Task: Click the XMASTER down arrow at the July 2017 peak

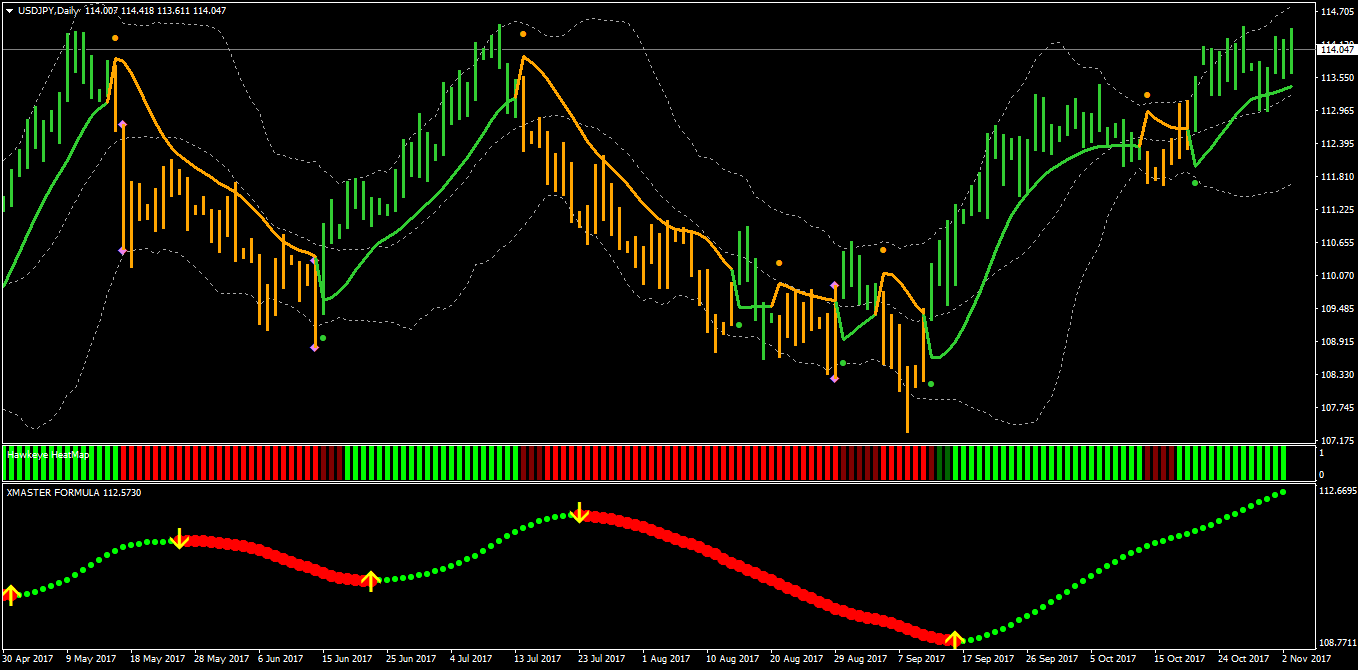Action: (x=578, y=512)
